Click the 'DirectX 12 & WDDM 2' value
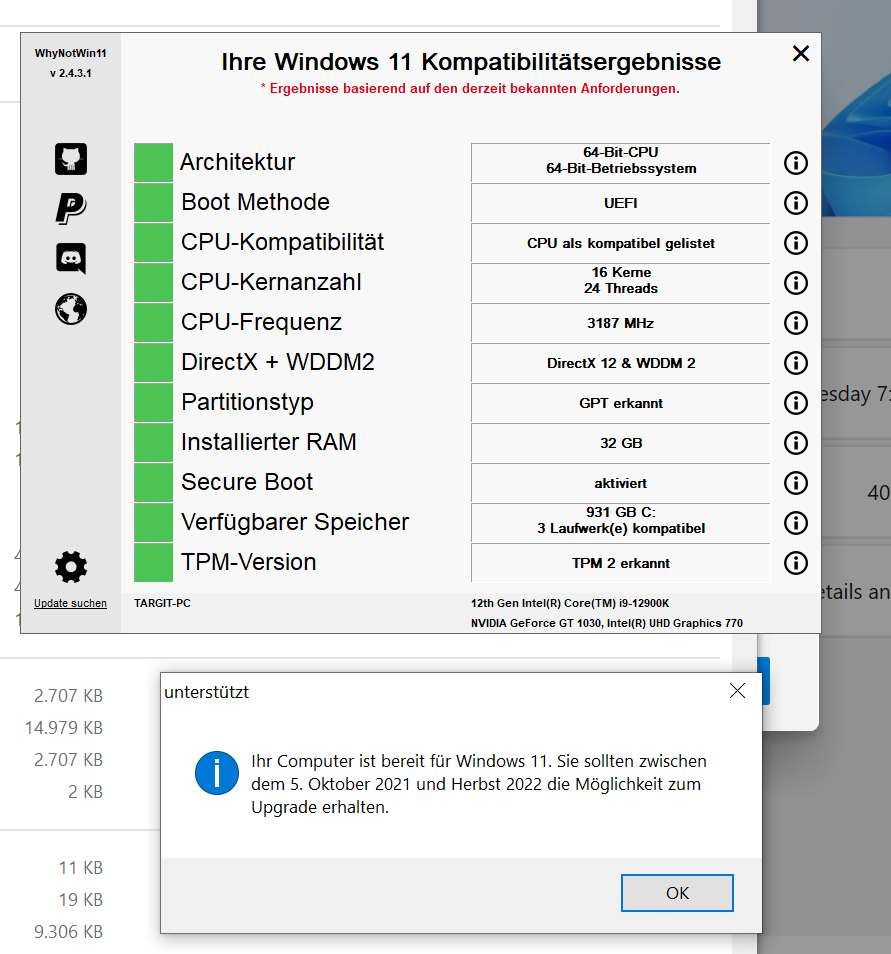The height and width of the screenshot is (954, 891). [x=621, y=363]
